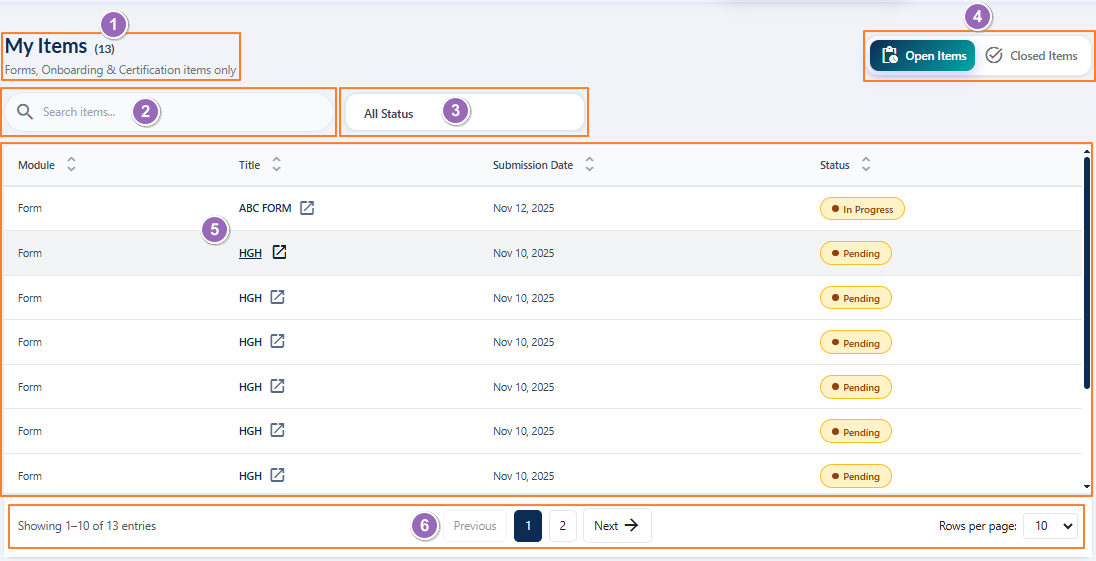Screen dimensions: 1096x561
Task: Click the My Items heading
Action: click(46, 46)
